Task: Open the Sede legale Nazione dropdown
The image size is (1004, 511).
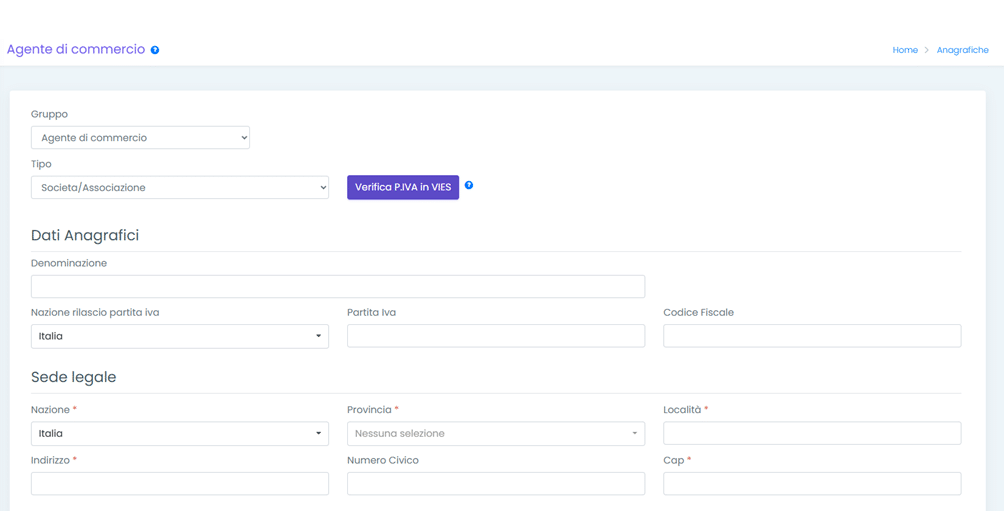Action: click(x=180, y=434)
